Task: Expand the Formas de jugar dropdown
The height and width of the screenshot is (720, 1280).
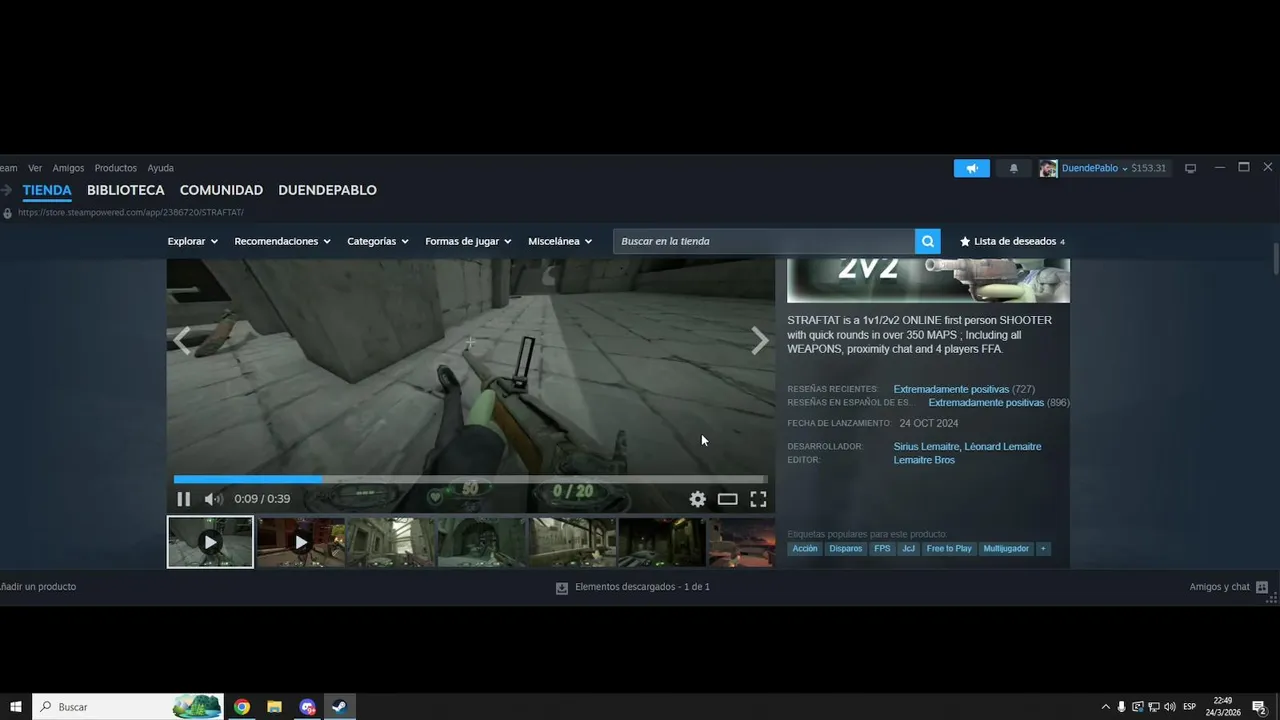Action: point(468,241)
